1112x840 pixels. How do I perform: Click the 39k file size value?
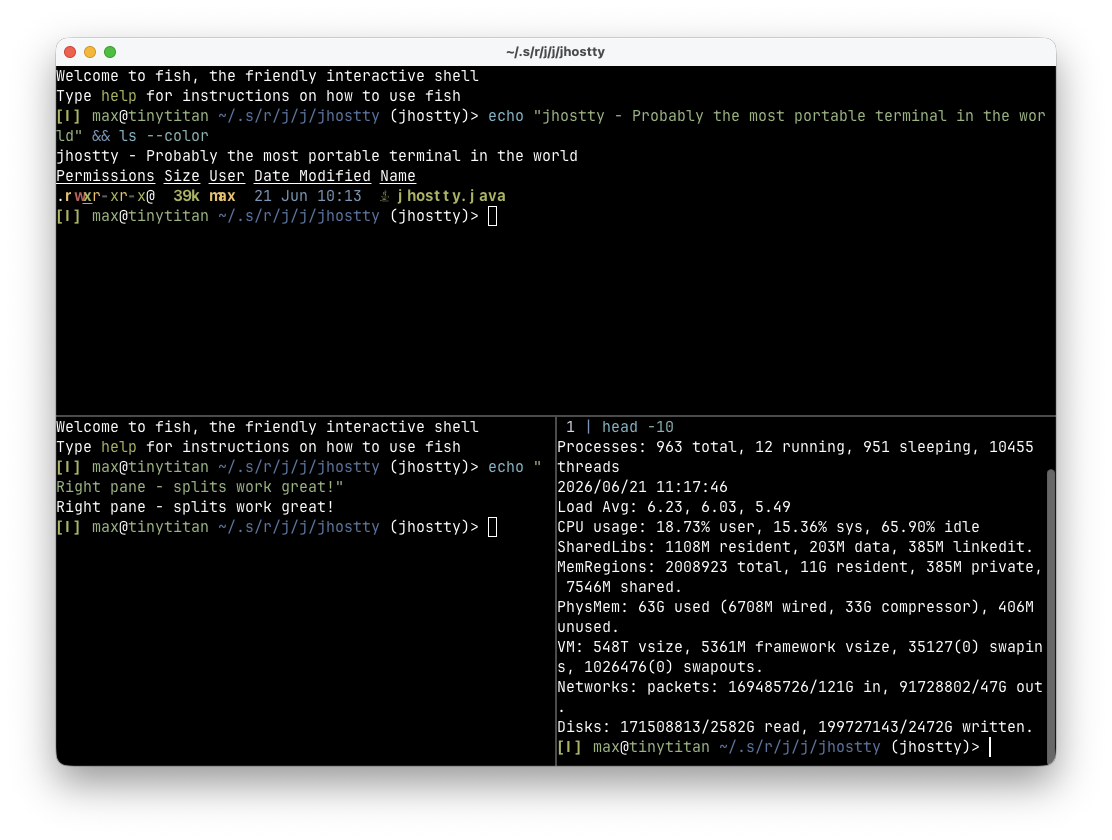click(x=187, y=197)
